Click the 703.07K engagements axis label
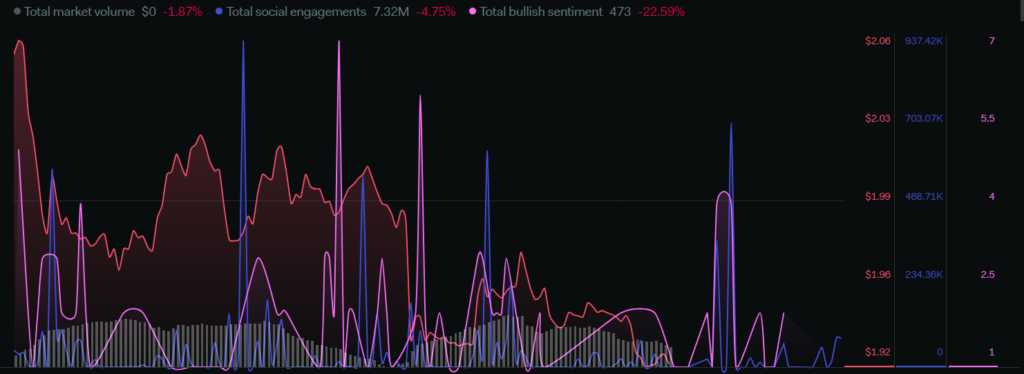Image resolution: width=1024 pixels, height=374 pixels. tap(923, 118)
